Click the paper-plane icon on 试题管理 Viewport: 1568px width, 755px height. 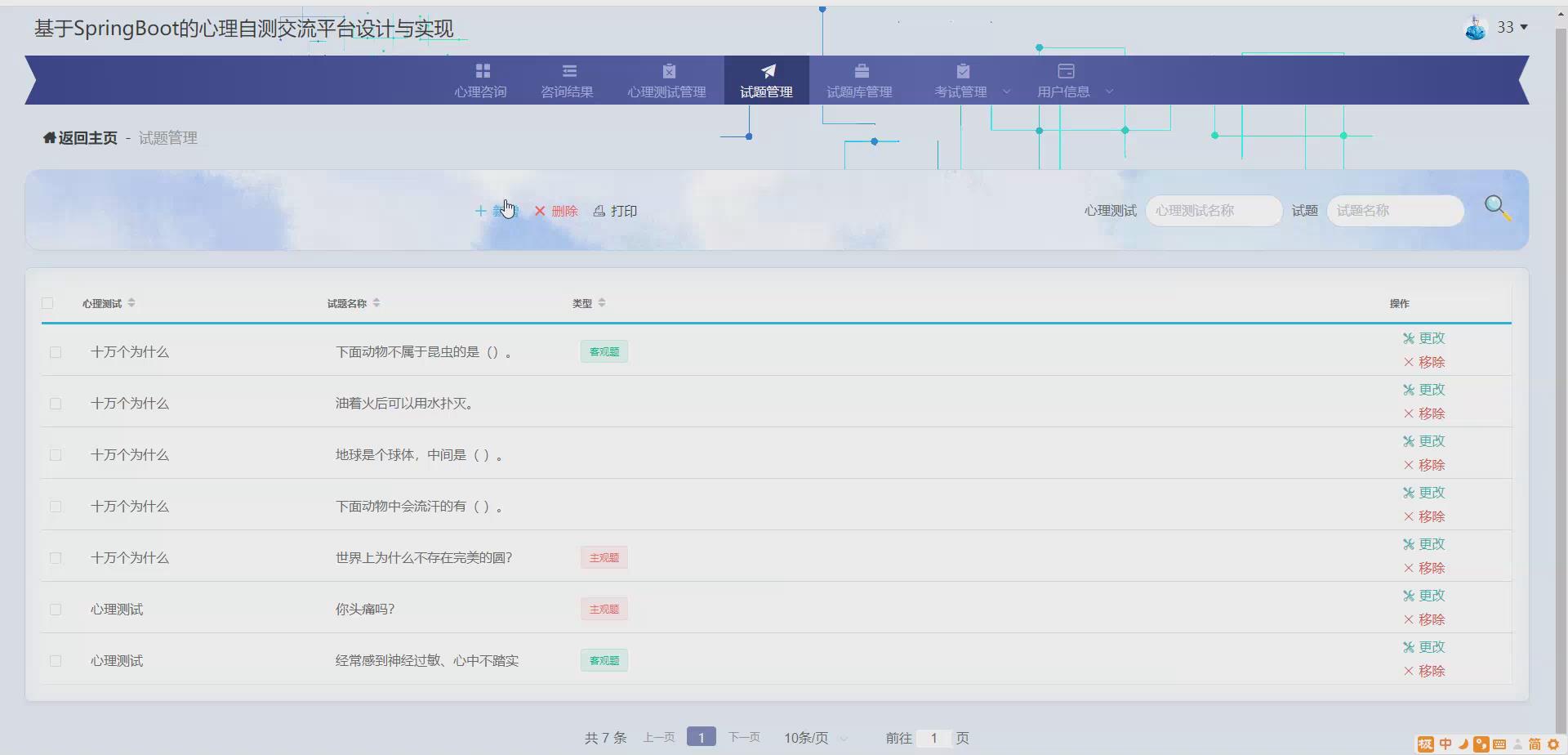(x=766, y=70)
